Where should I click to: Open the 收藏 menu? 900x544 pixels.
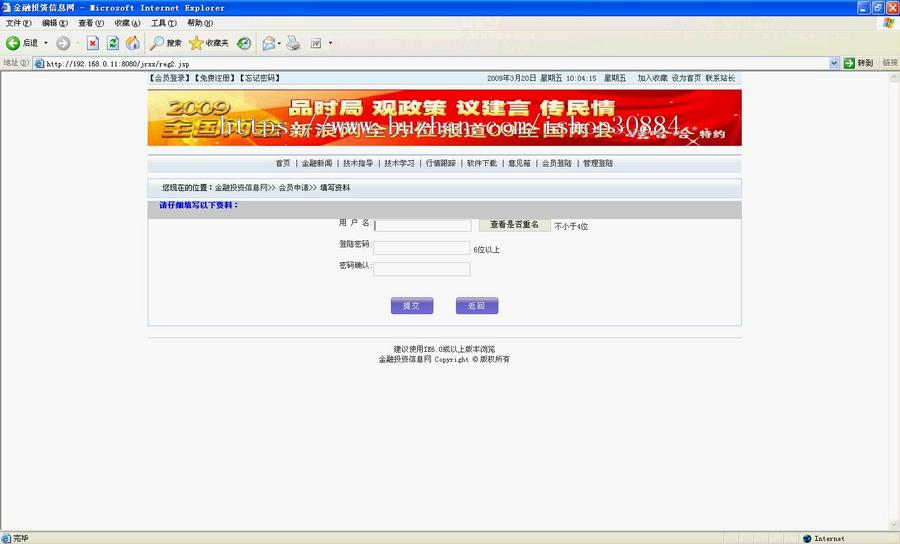click(127, 23)
